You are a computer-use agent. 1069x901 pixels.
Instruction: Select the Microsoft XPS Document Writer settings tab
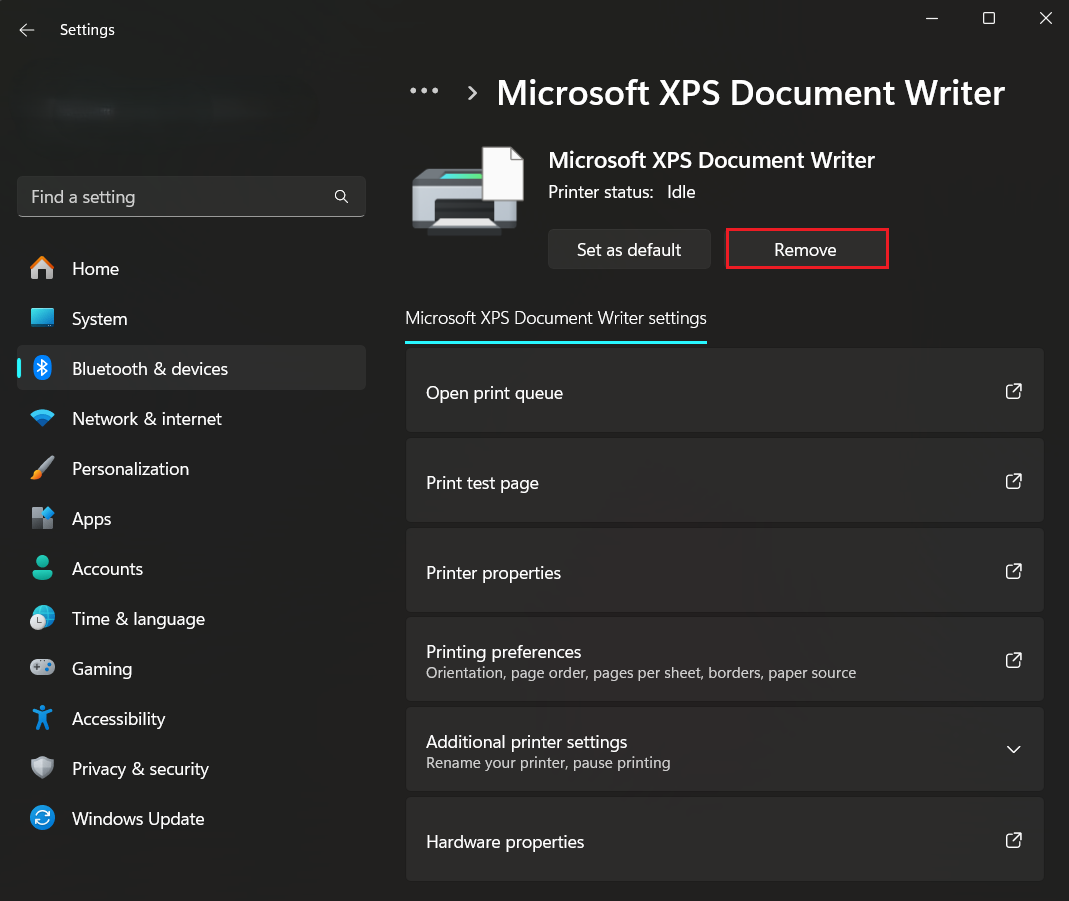point(555,319)
